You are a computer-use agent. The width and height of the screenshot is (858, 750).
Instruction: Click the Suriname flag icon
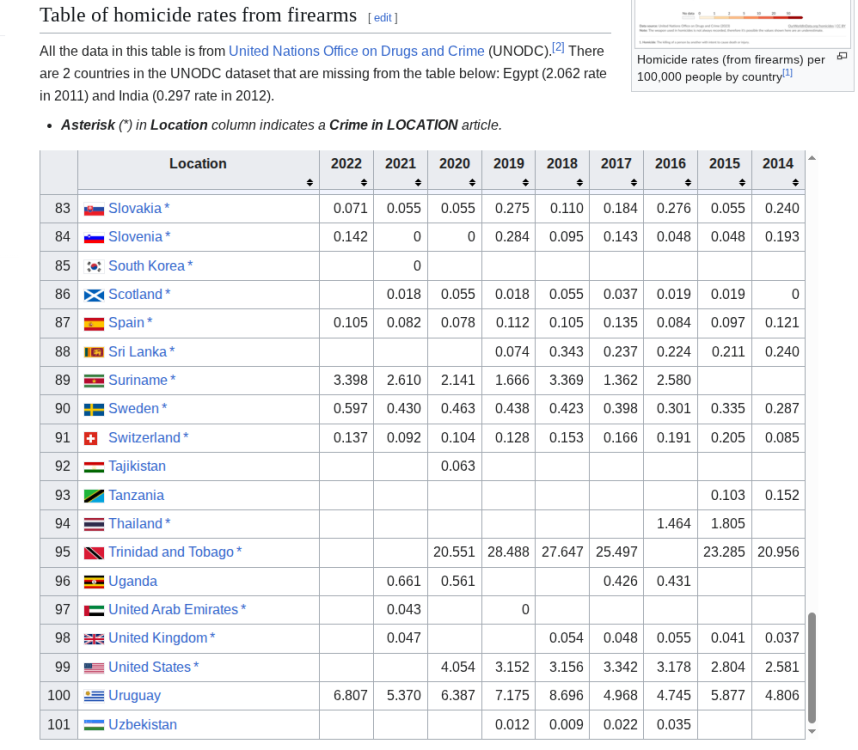(x=94, y=381)
